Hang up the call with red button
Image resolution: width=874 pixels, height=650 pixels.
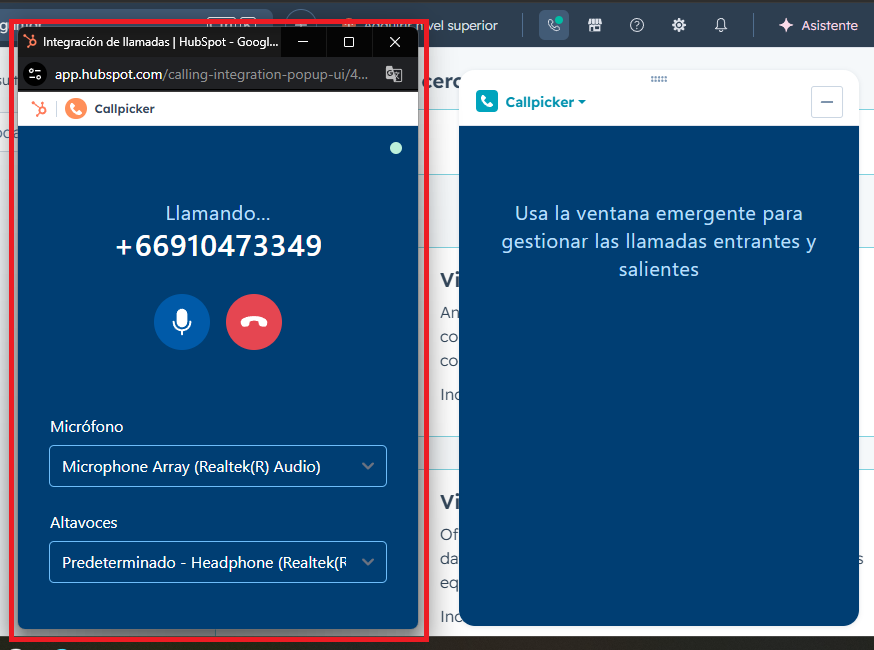click(x=254, y=322)
